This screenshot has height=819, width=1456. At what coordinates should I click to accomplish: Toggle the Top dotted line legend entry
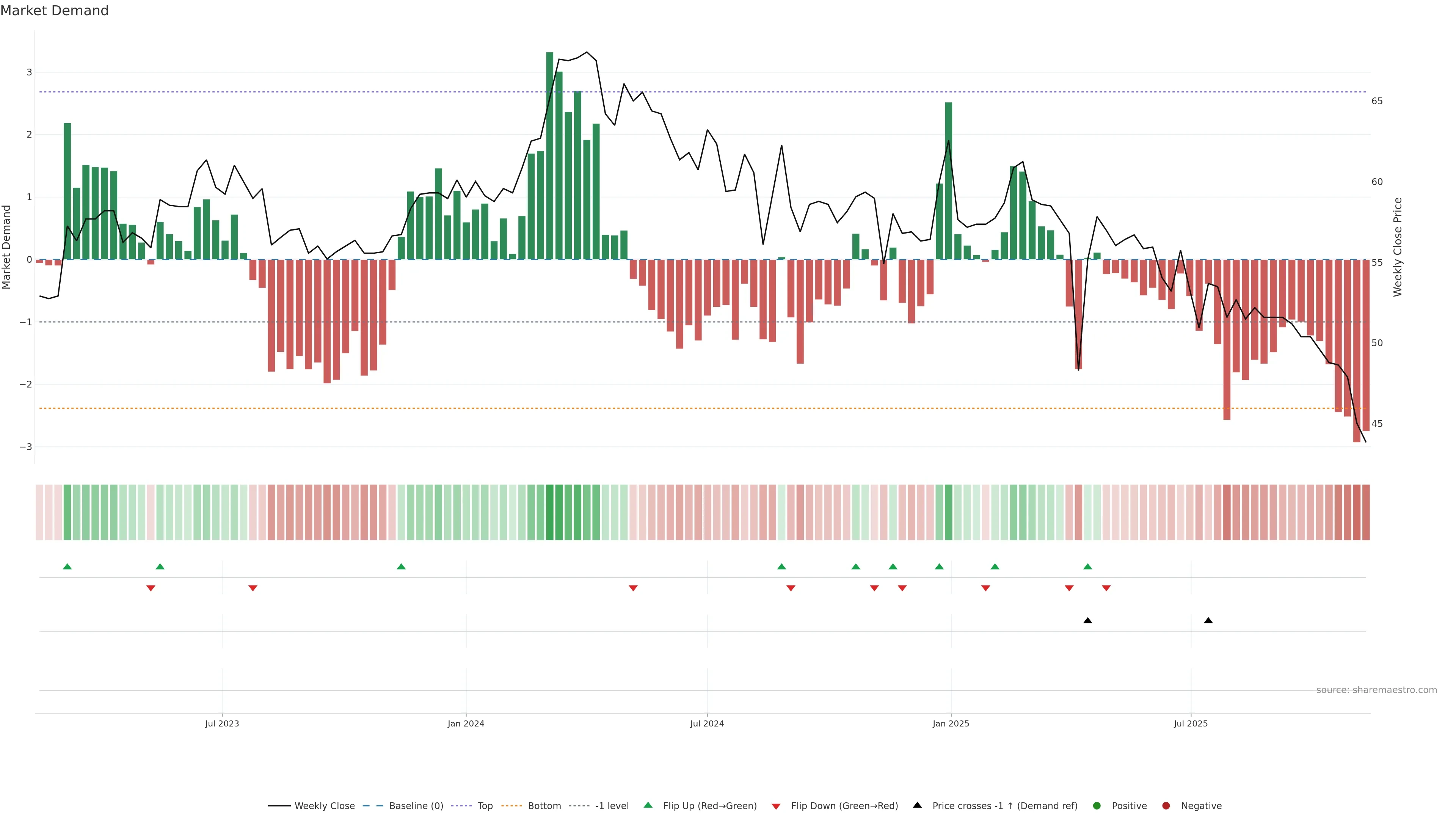[x=485, y=805]
